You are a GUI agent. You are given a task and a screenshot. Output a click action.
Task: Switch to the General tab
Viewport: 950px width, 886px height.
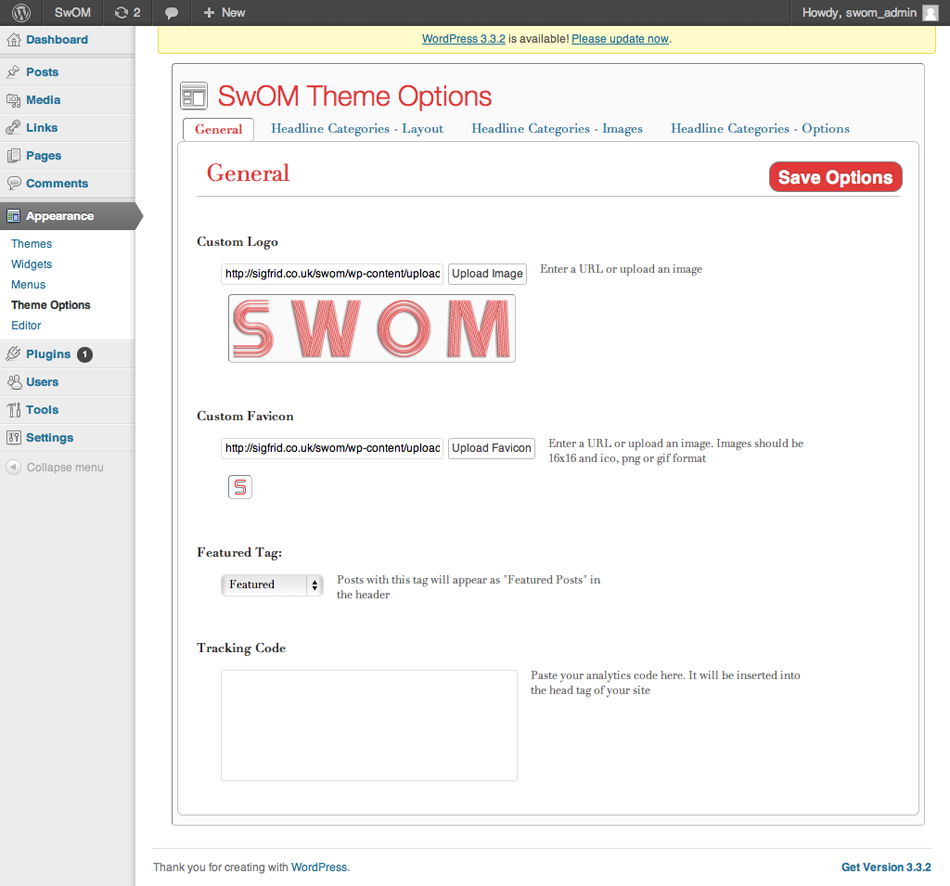pyautogui.click(x=218, y=129)
